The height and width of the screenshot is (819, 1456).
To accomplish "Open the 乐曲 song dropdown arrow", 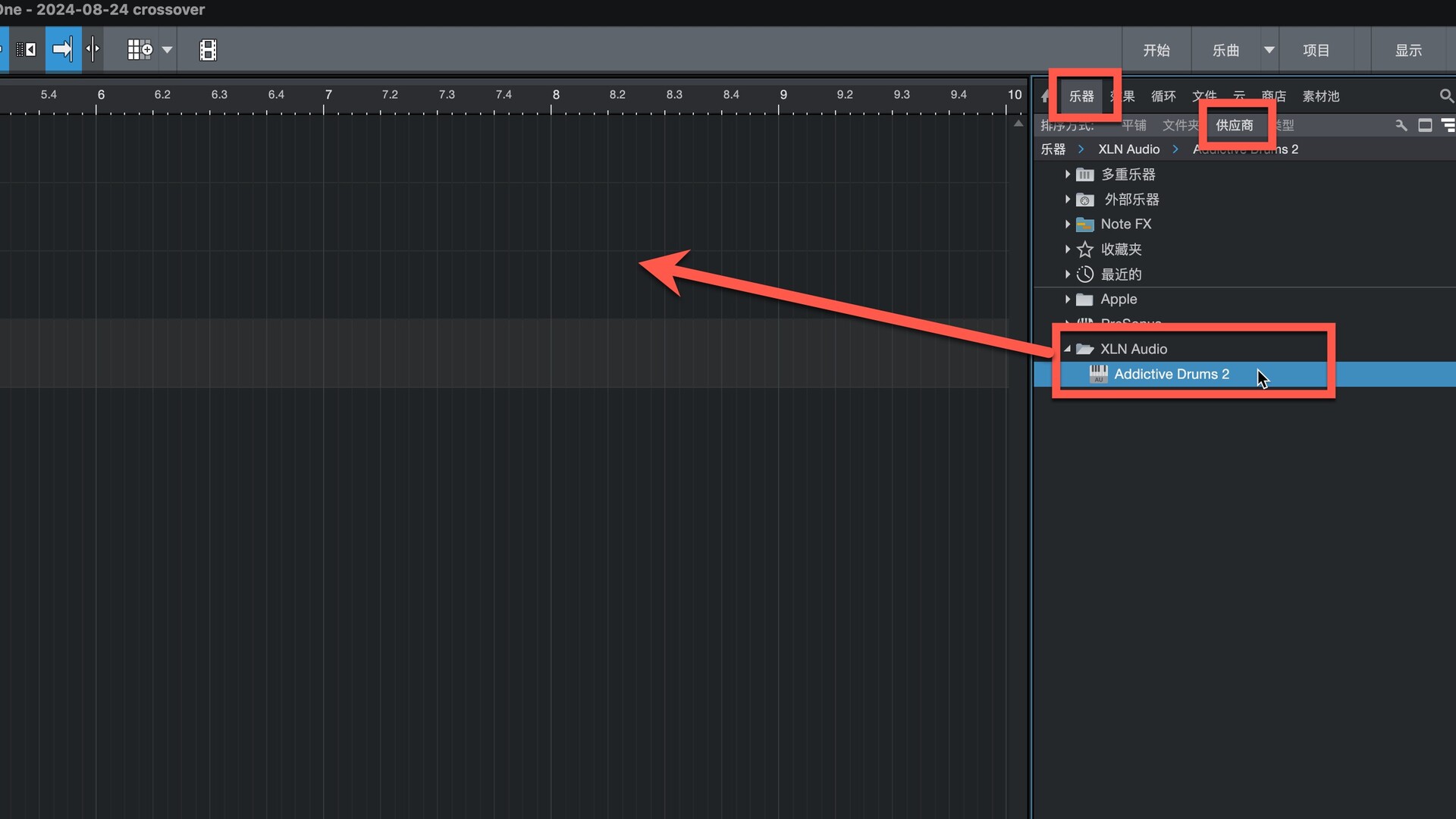I will (x=1269, y=50).
